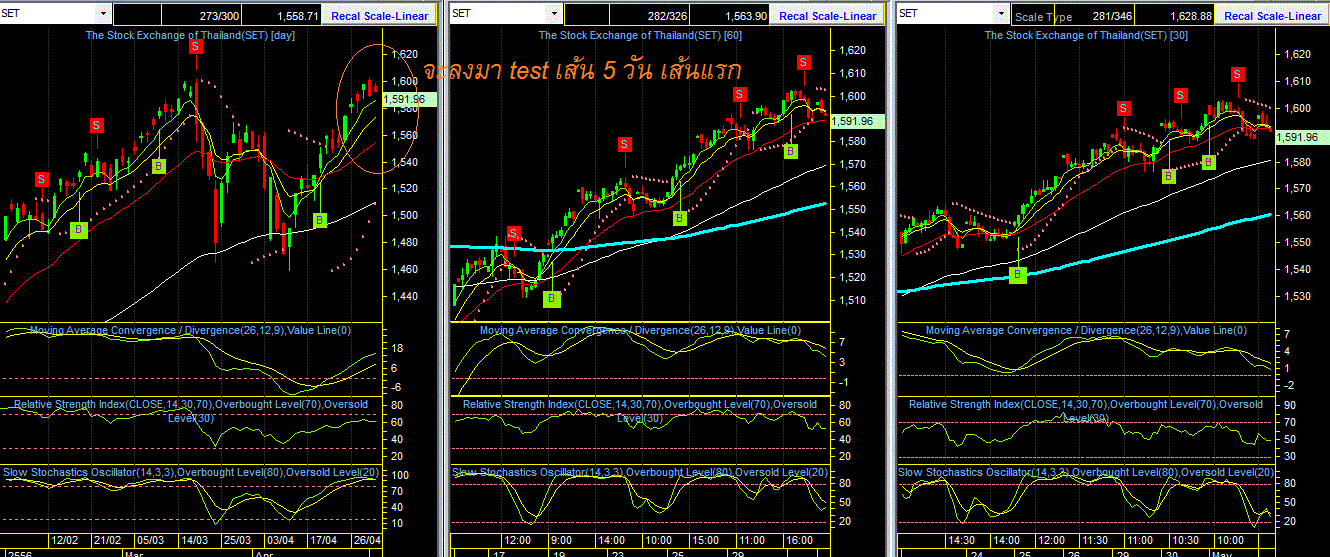
Task: Click the 12/02 date label on day axis
Action: [65, 539]
